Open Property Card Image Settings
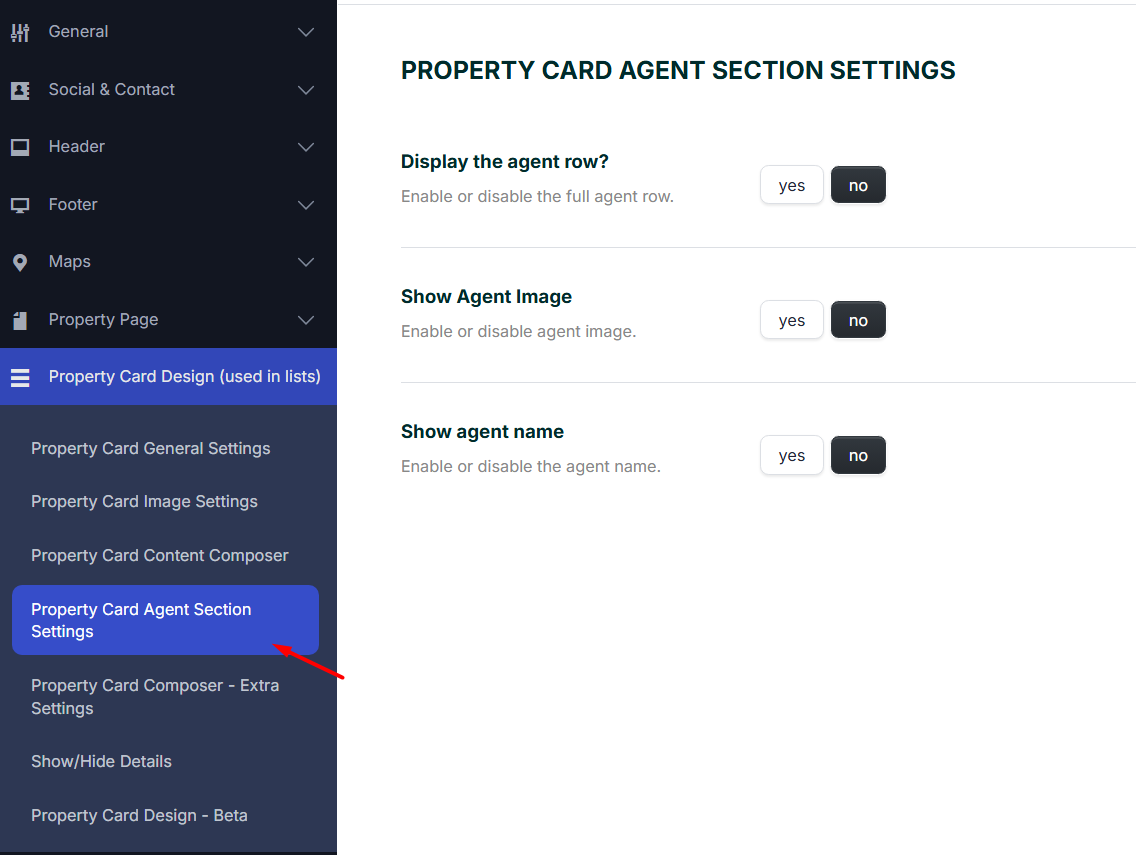The width and height of the screenshot is (1136, 855). point(144,501)
